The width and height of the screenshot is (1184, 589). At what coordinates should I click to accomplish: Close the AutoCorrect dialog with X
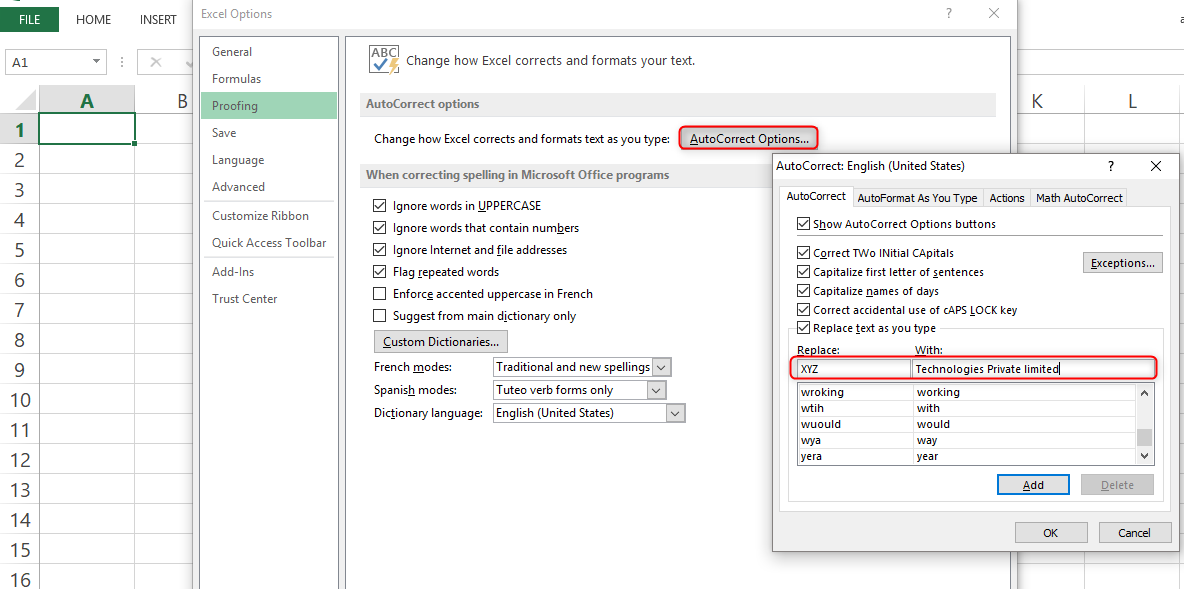pos(1156,166)
